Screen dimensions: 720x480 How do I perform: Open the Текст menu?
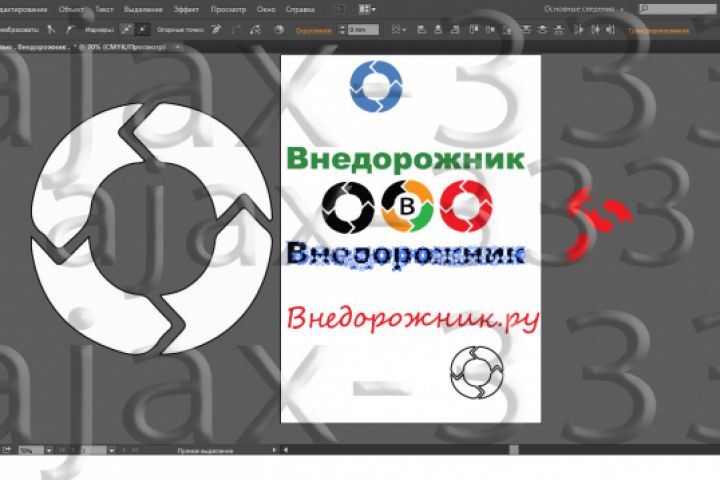click(x=104, y=10)
